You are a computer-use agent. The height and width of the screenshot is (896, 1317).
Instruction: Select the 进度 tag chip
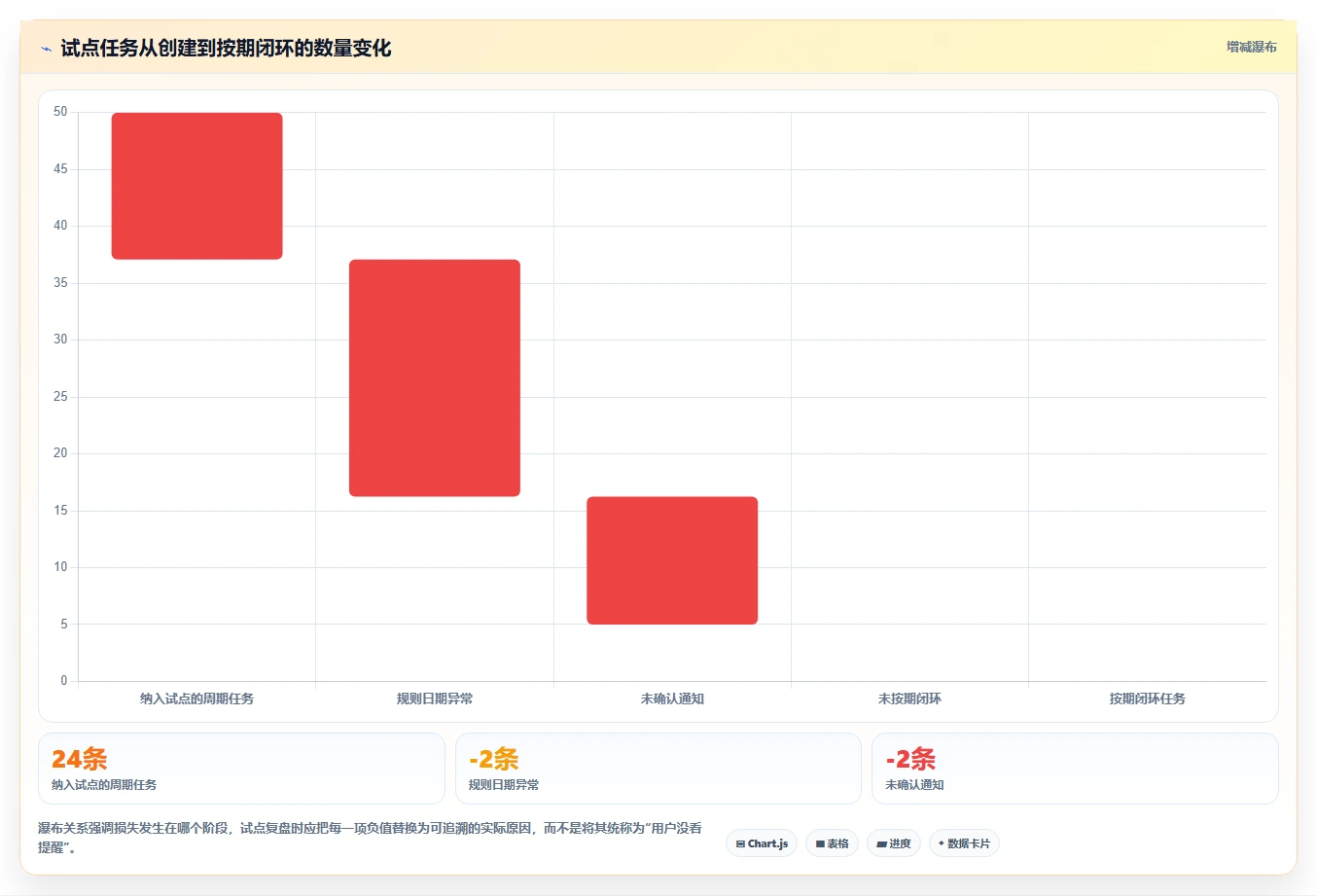[x=893, y=843]
